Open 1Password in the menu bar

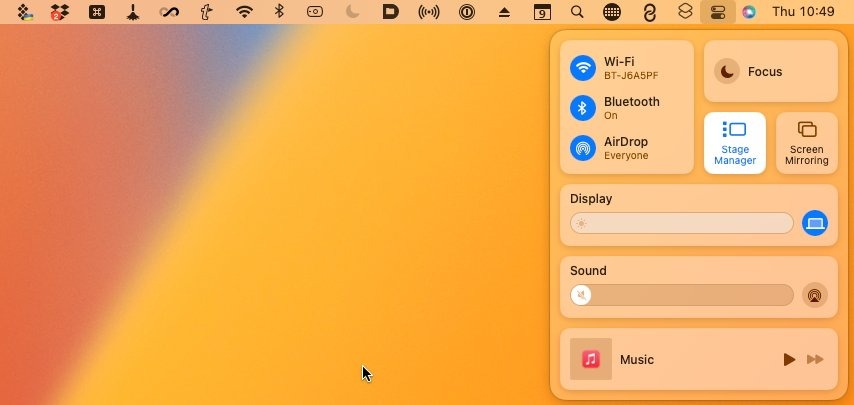(x=466, y=11)
